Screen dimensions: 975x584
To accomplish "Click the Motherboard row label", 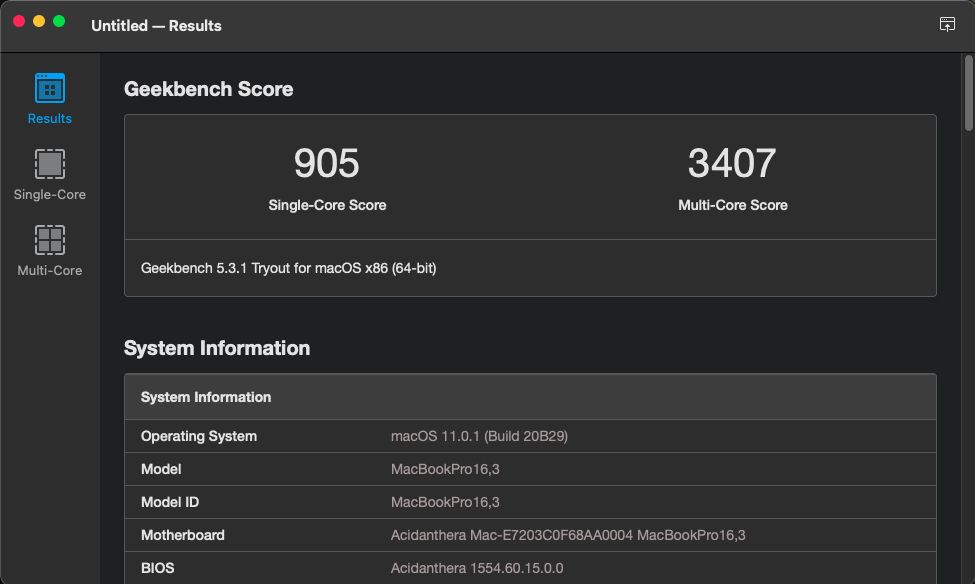I will pyautogui.click(x=183, y=535).
